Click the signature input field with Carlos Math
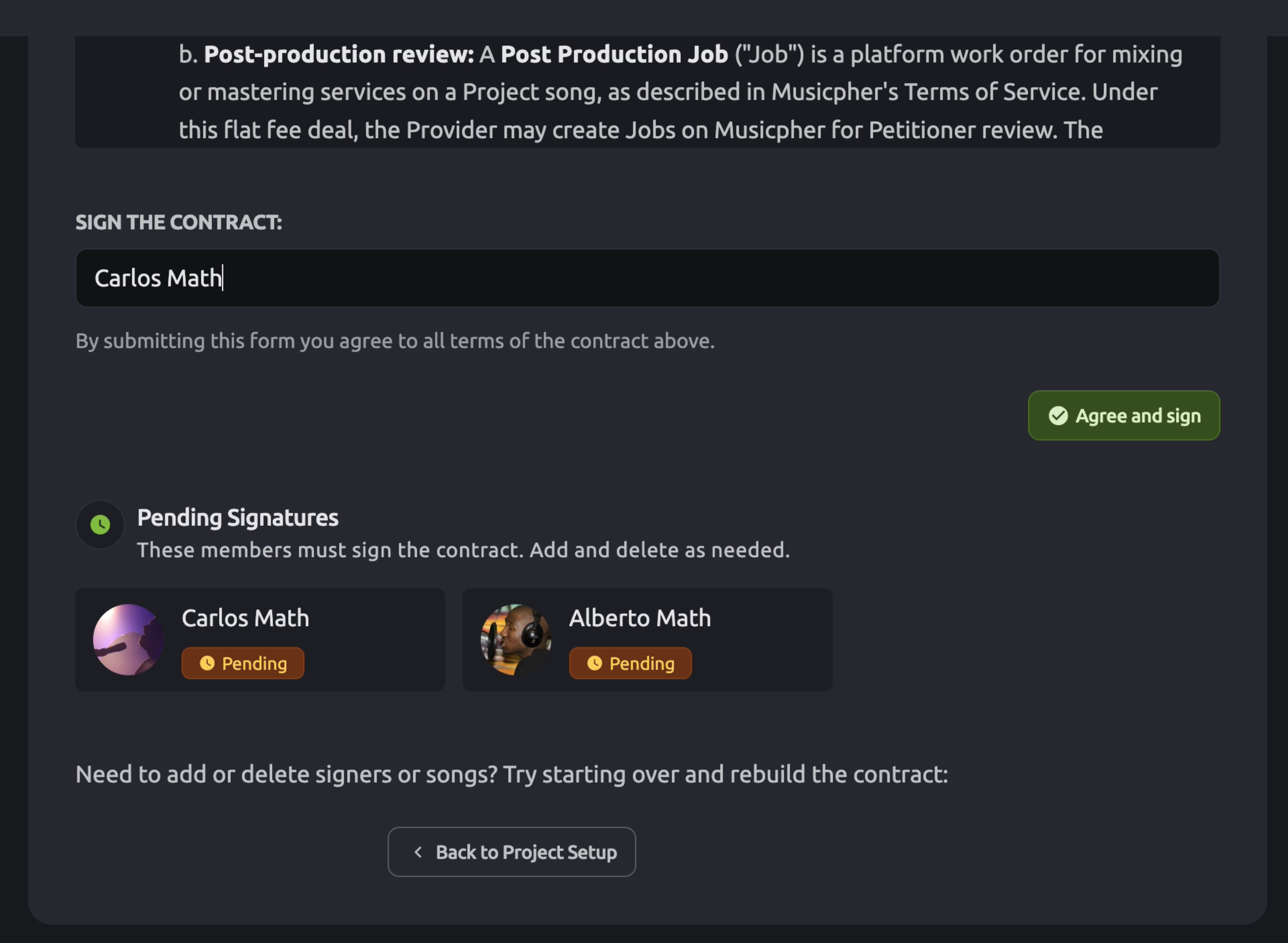This screenshot has width=1288, height=943. (648, 278)
